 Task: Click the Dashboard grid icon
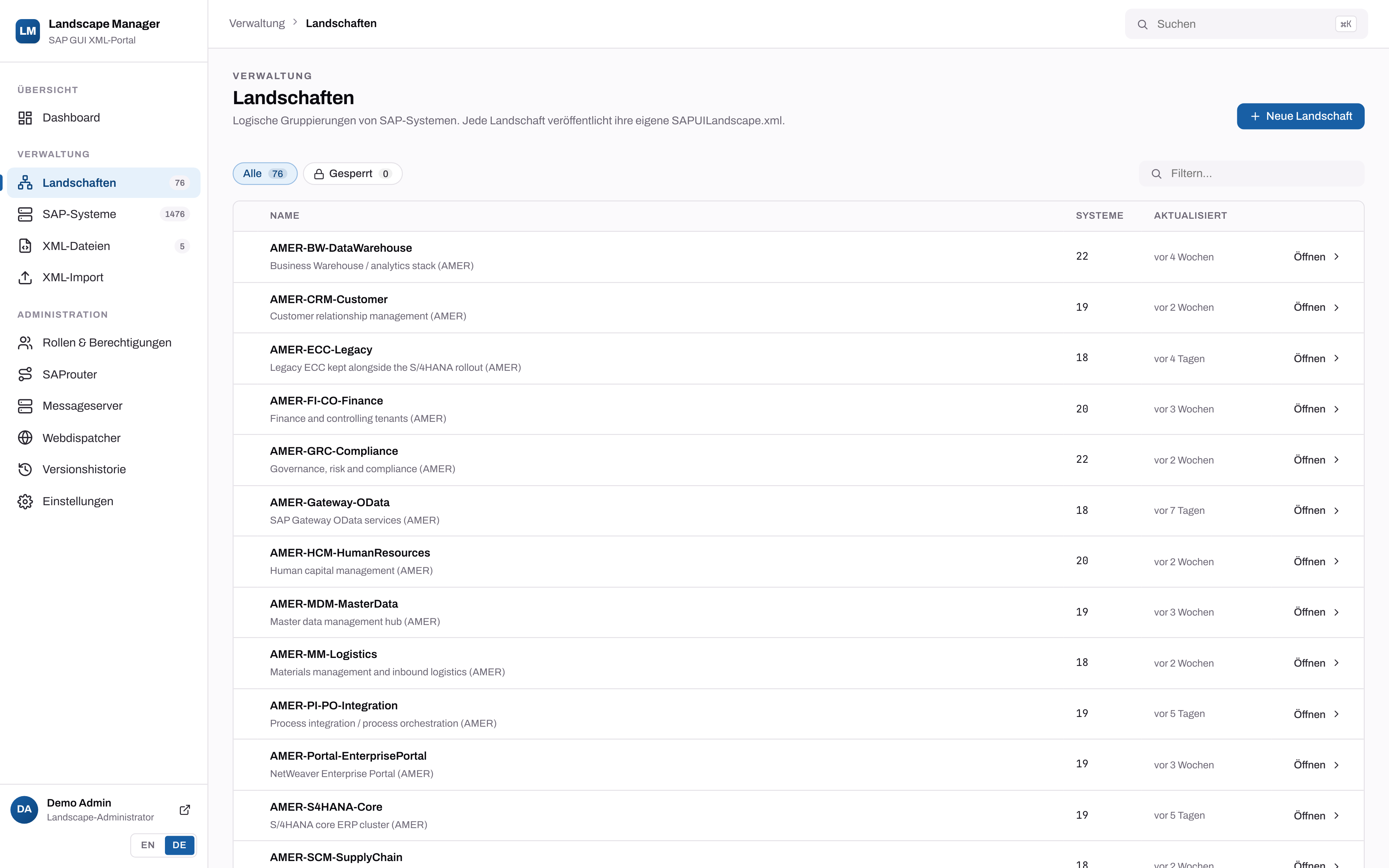click(25, 118)
